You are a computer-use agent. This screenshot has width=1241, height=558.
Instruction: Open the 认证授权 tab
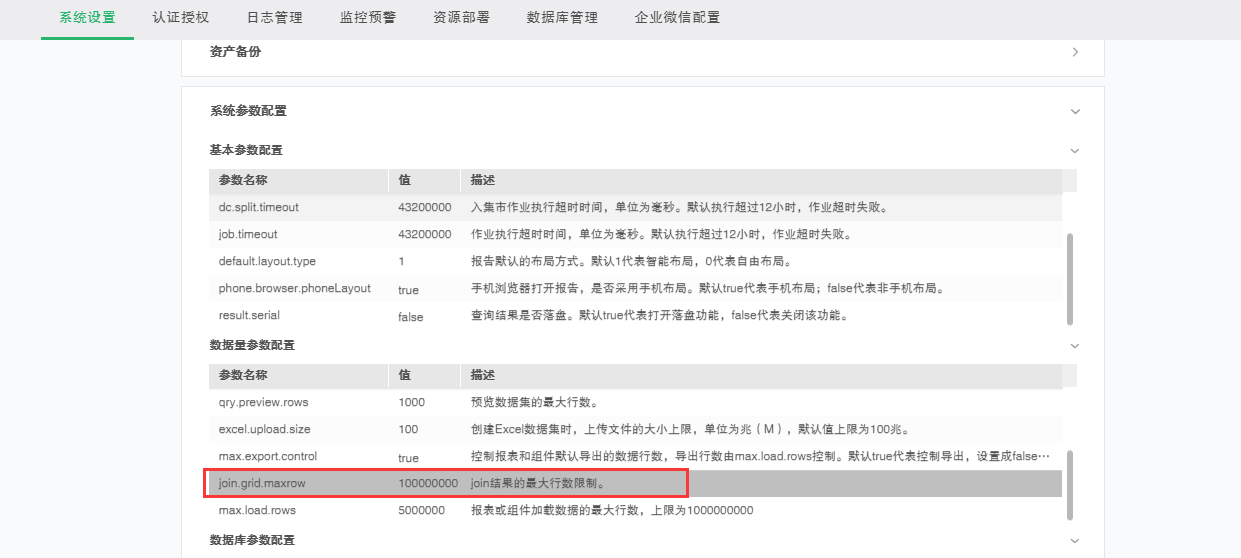pyautogui.click(x=181, y=18)
